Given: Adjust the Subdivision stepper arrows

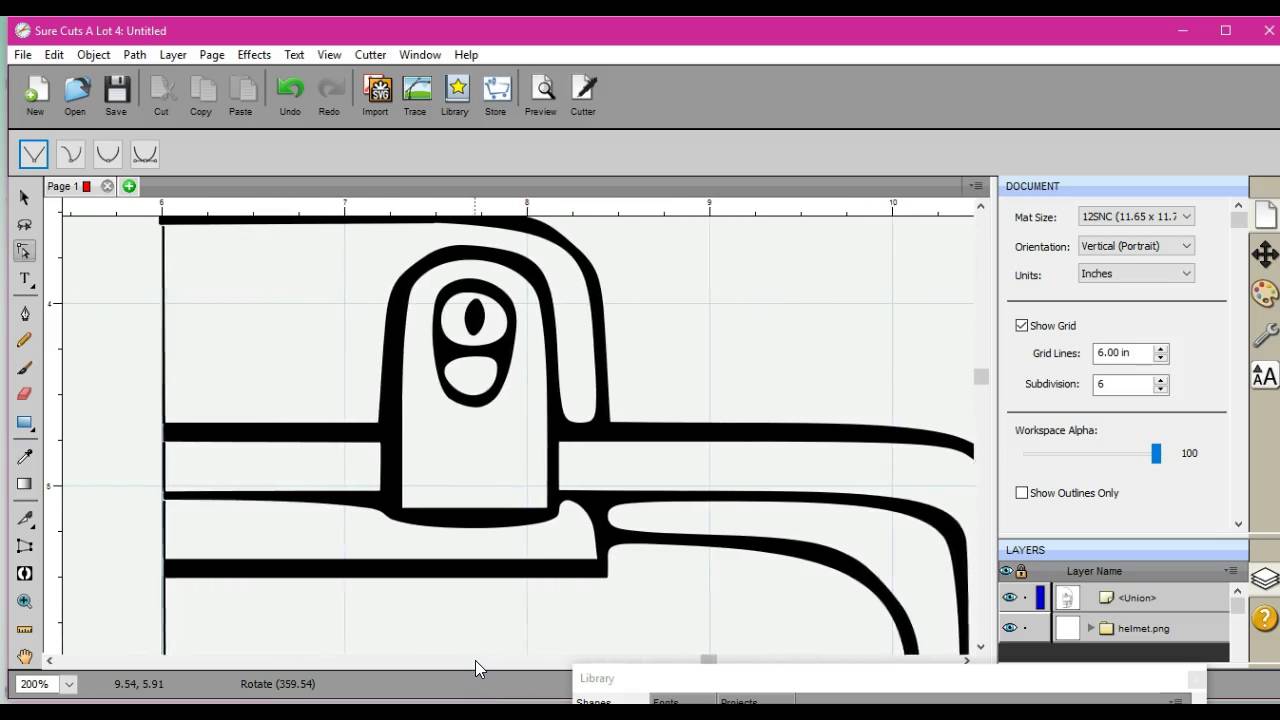Looking at the screenshot, I should point(1160,384).
